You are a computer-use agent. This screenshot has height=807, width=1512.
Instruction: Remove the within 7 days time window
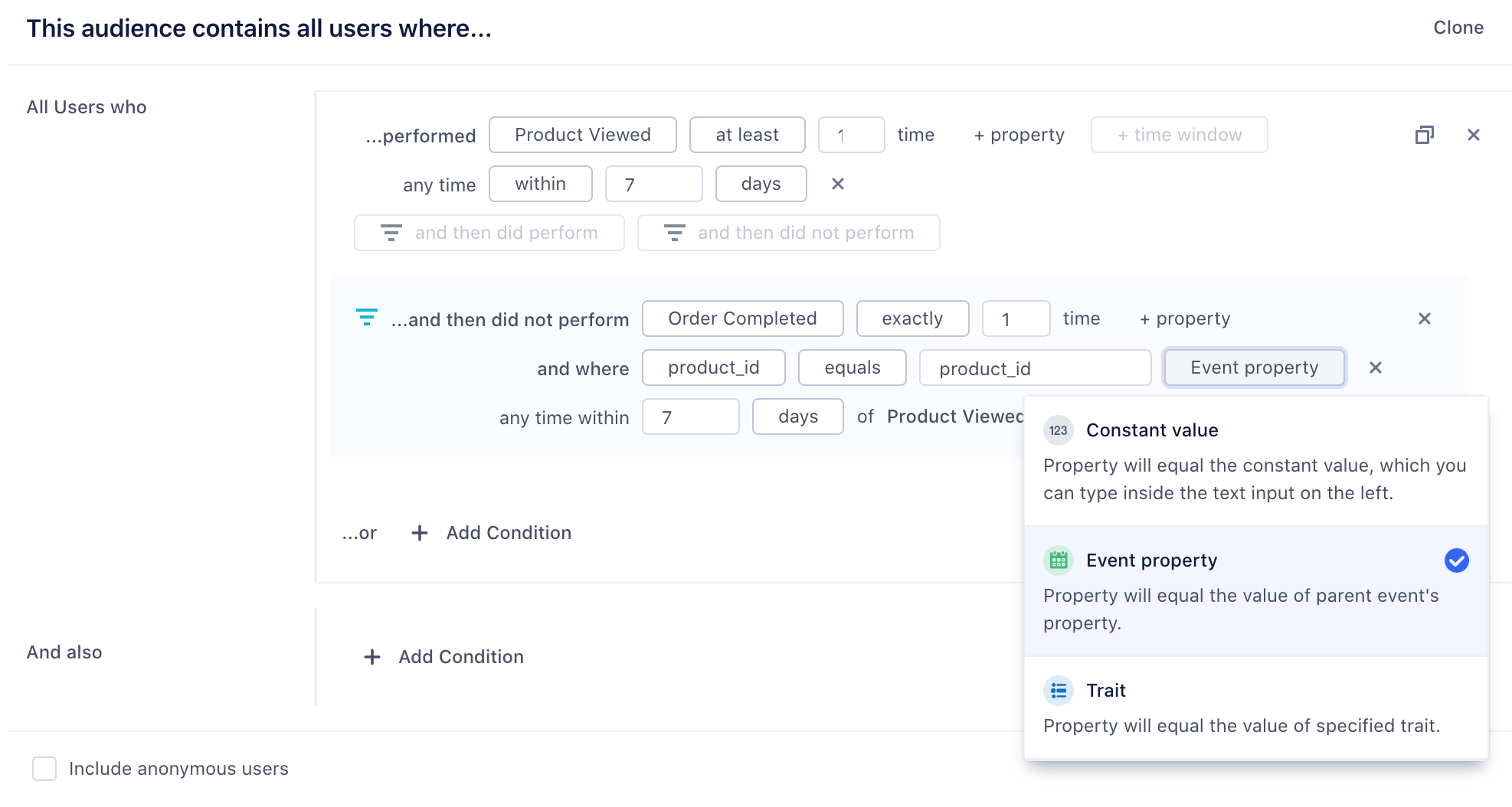click(x=837, y=185)
